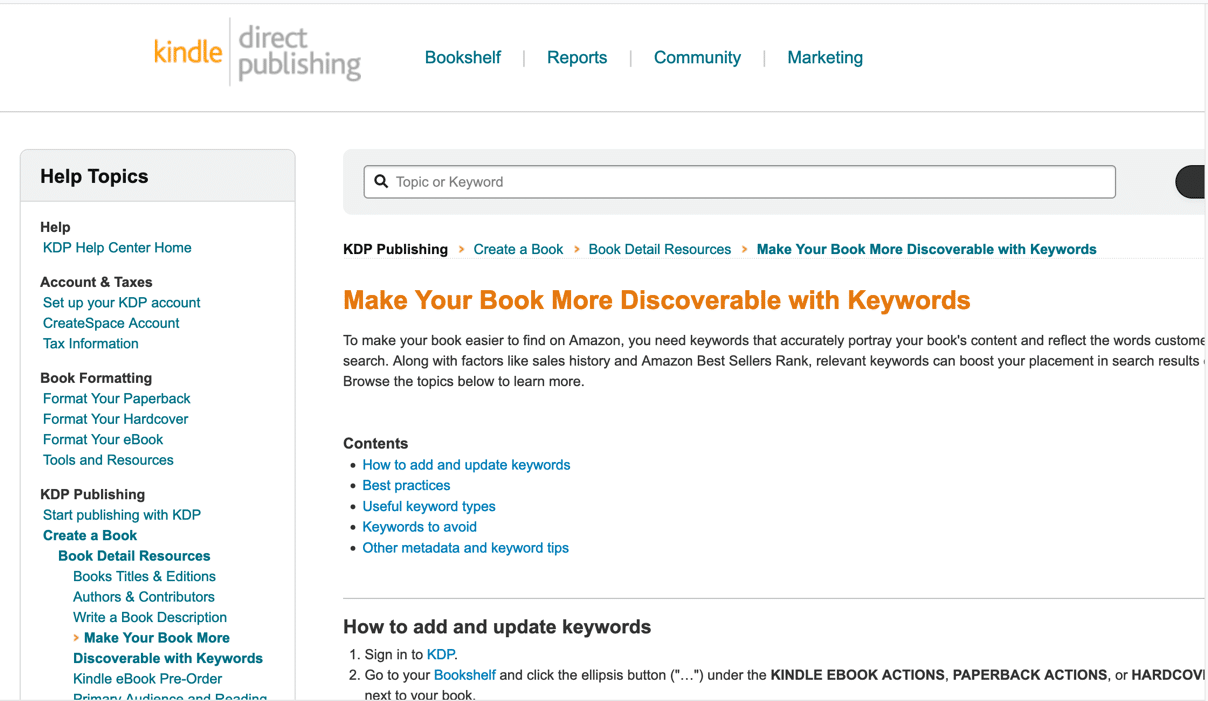Click the orange page title heading
The width and height of the screenshot is (1208, 701).
point(657,301)
